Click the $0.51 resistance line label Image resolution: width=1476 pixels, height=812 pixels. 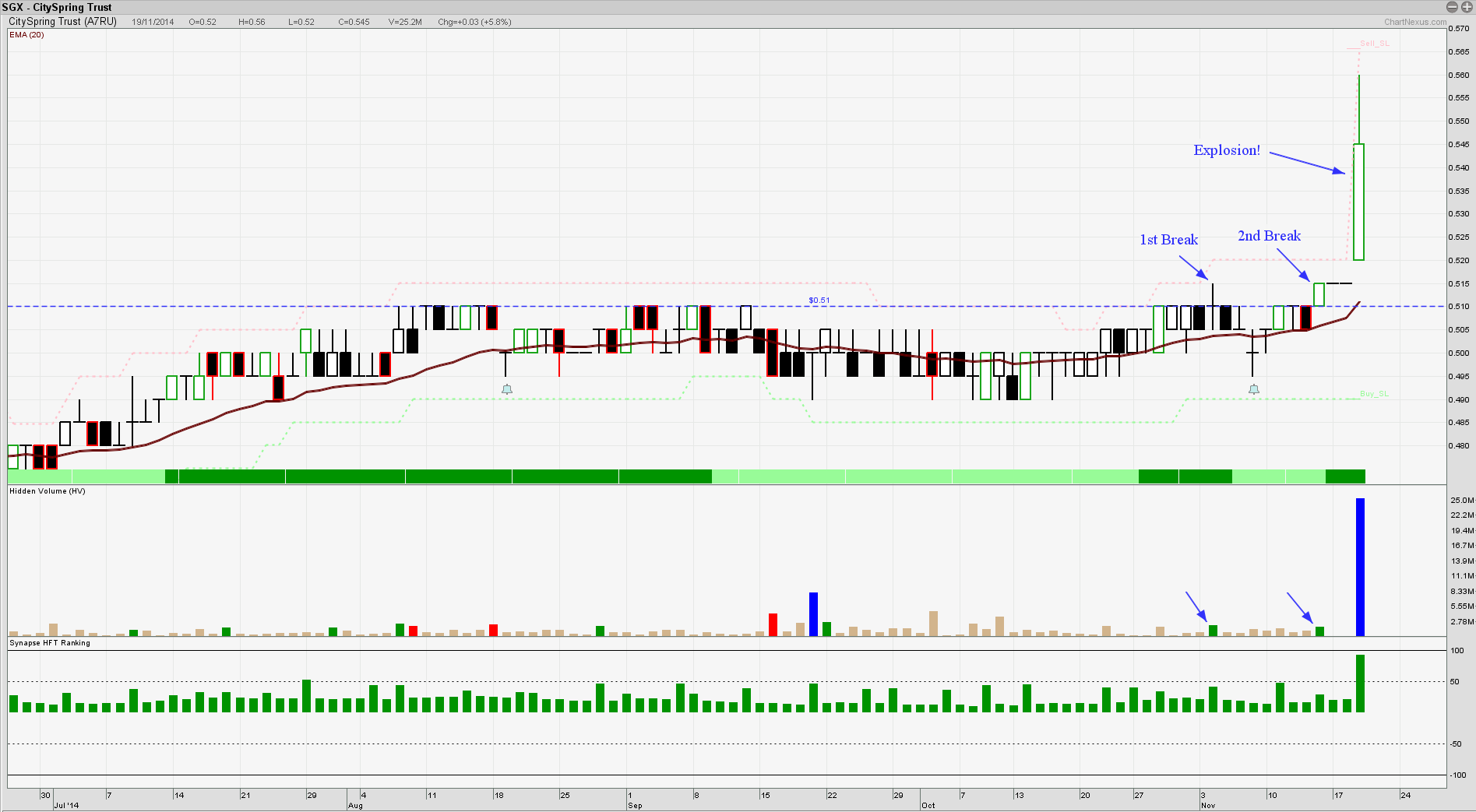click(x=819, y=300)
